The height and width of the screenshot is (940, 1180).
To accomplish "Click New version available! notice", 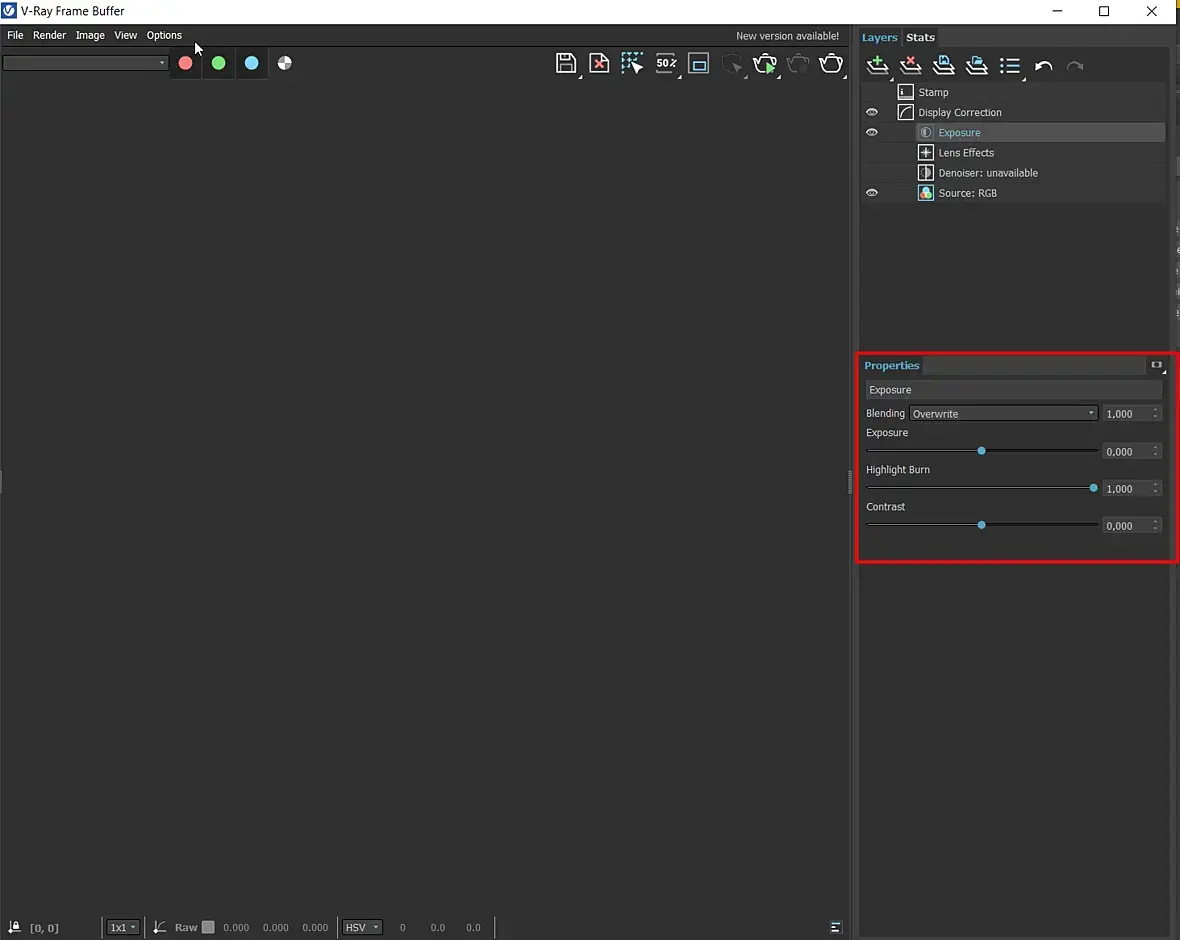I will [x=787, y=36].
